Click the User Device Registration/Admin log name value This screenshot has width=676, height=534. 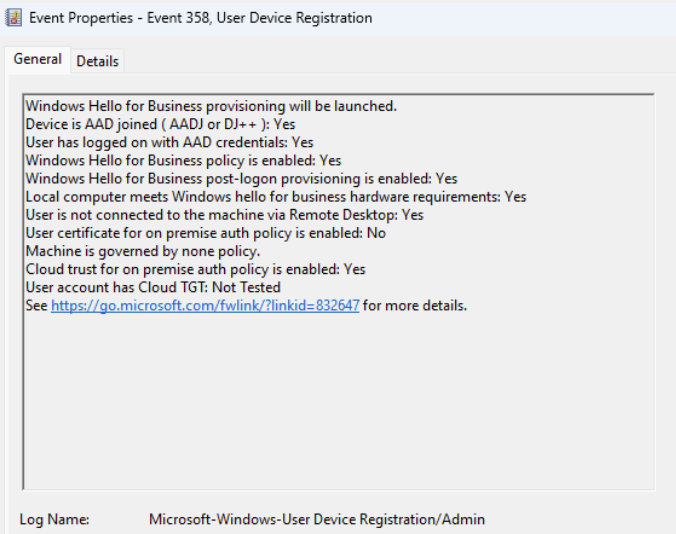point(316,519)
